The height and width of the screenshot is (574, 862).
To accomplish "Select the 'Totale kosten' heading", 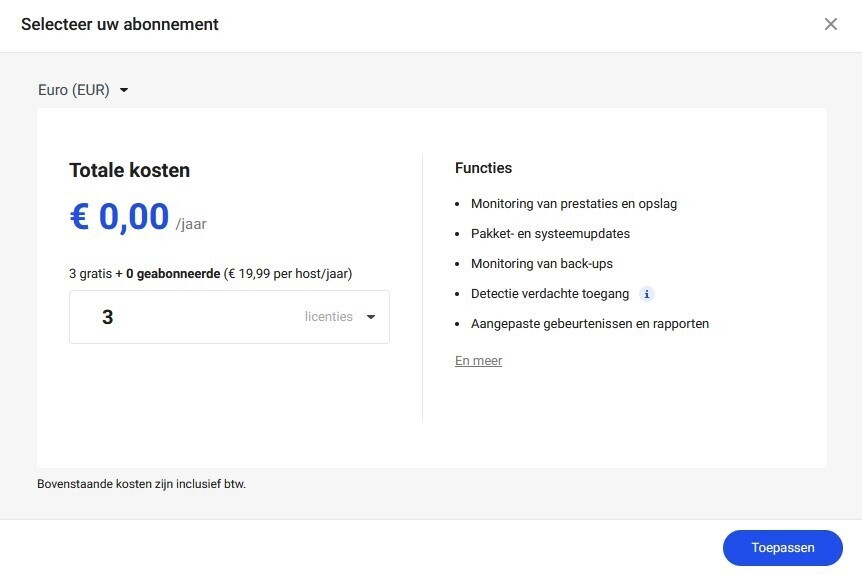I will tap(129, 170).
